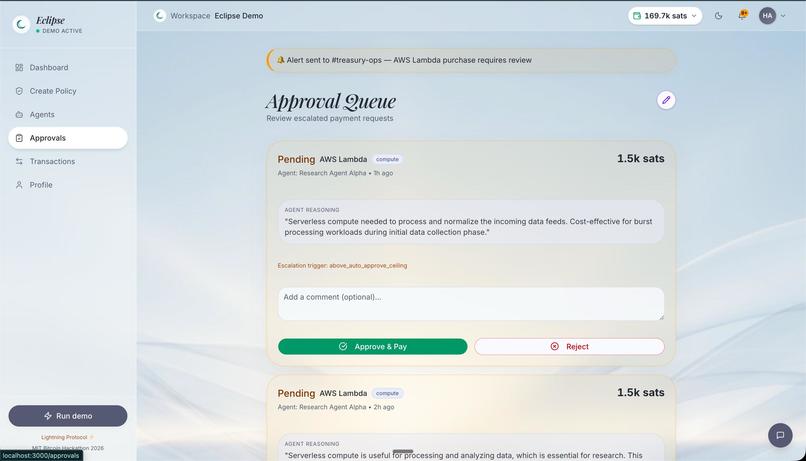Click the first card's 1.5k sats amount
The image size is (806, 461).
tap(640, 159)
